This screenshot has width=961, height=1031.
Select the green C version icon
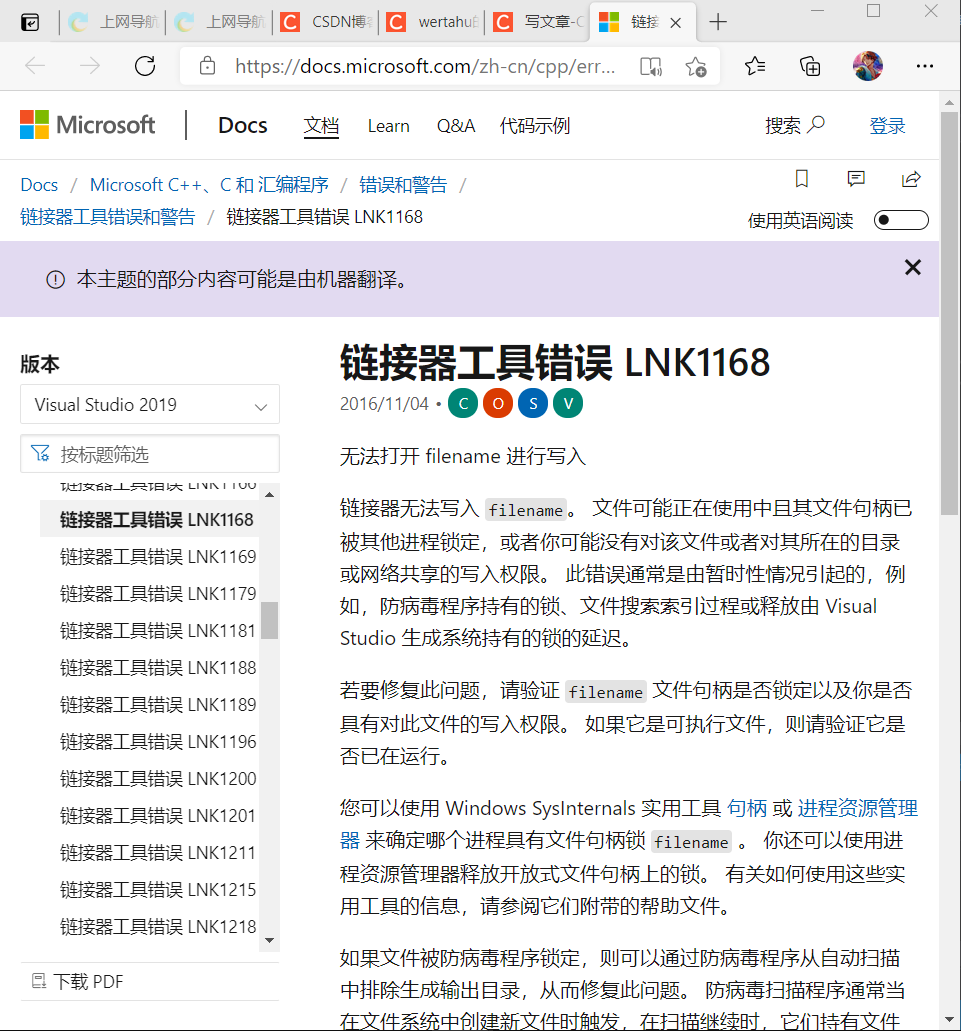463,403
